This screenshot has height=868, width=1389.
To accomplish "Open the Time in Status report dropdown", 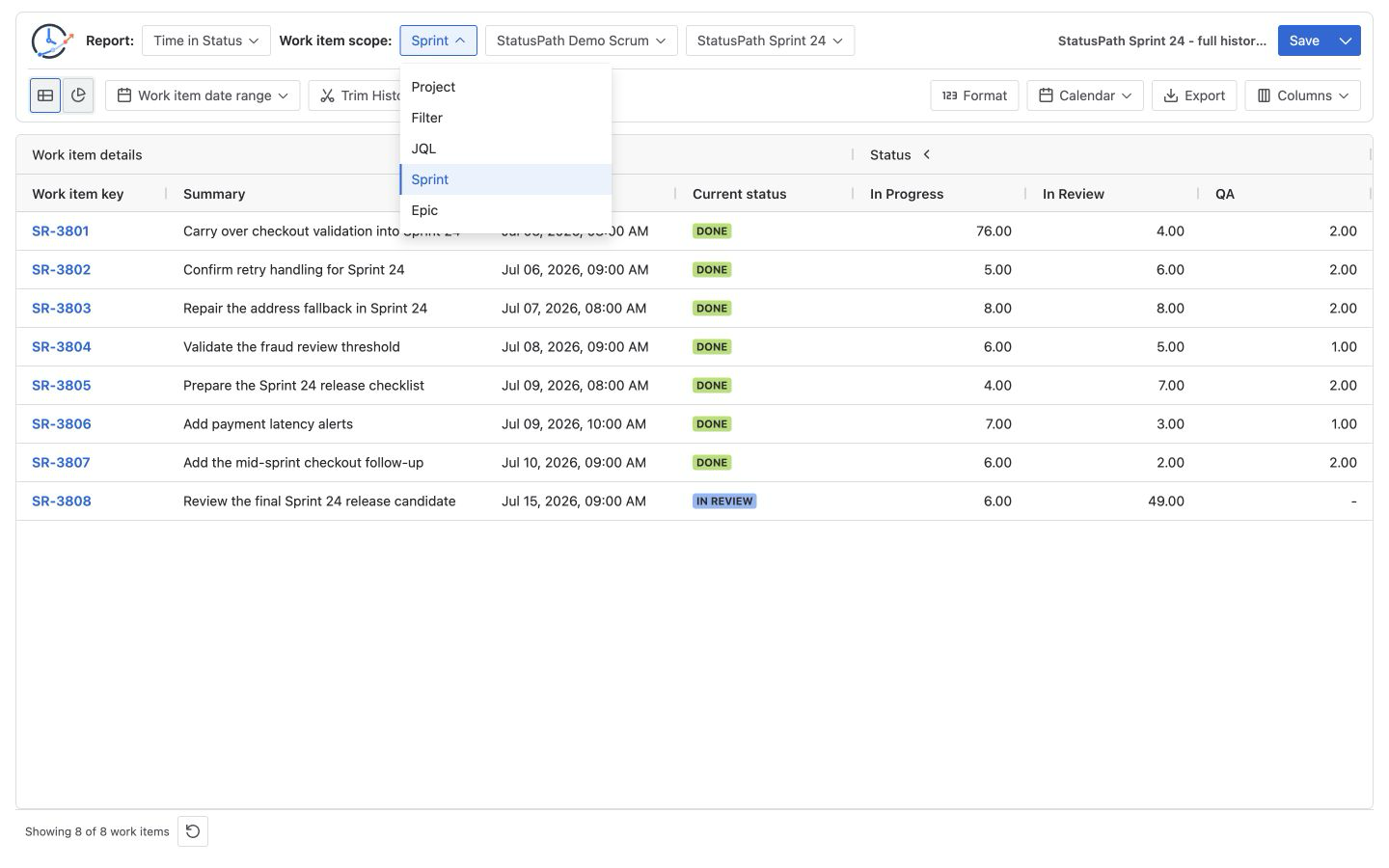I will (206, 41).
